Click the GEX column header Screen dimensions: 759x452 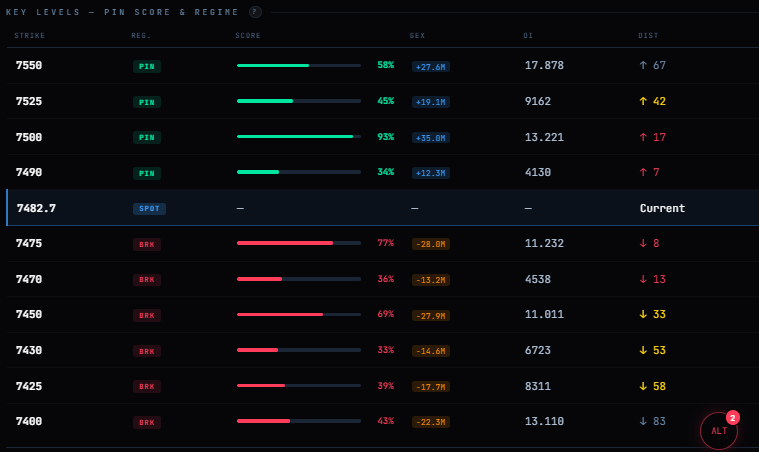(417, 35)
